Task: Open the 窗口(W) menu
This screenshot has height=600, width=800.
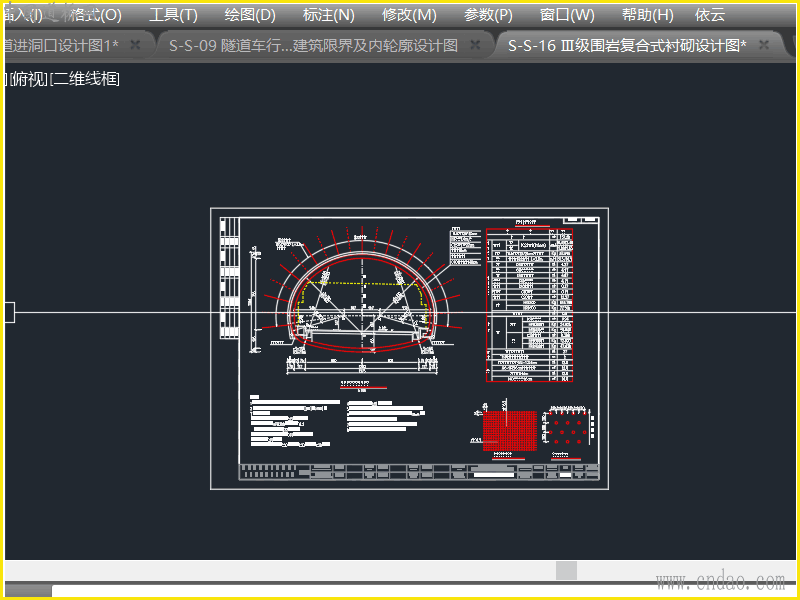Action: pyautogui.click(x=567, y=15)
